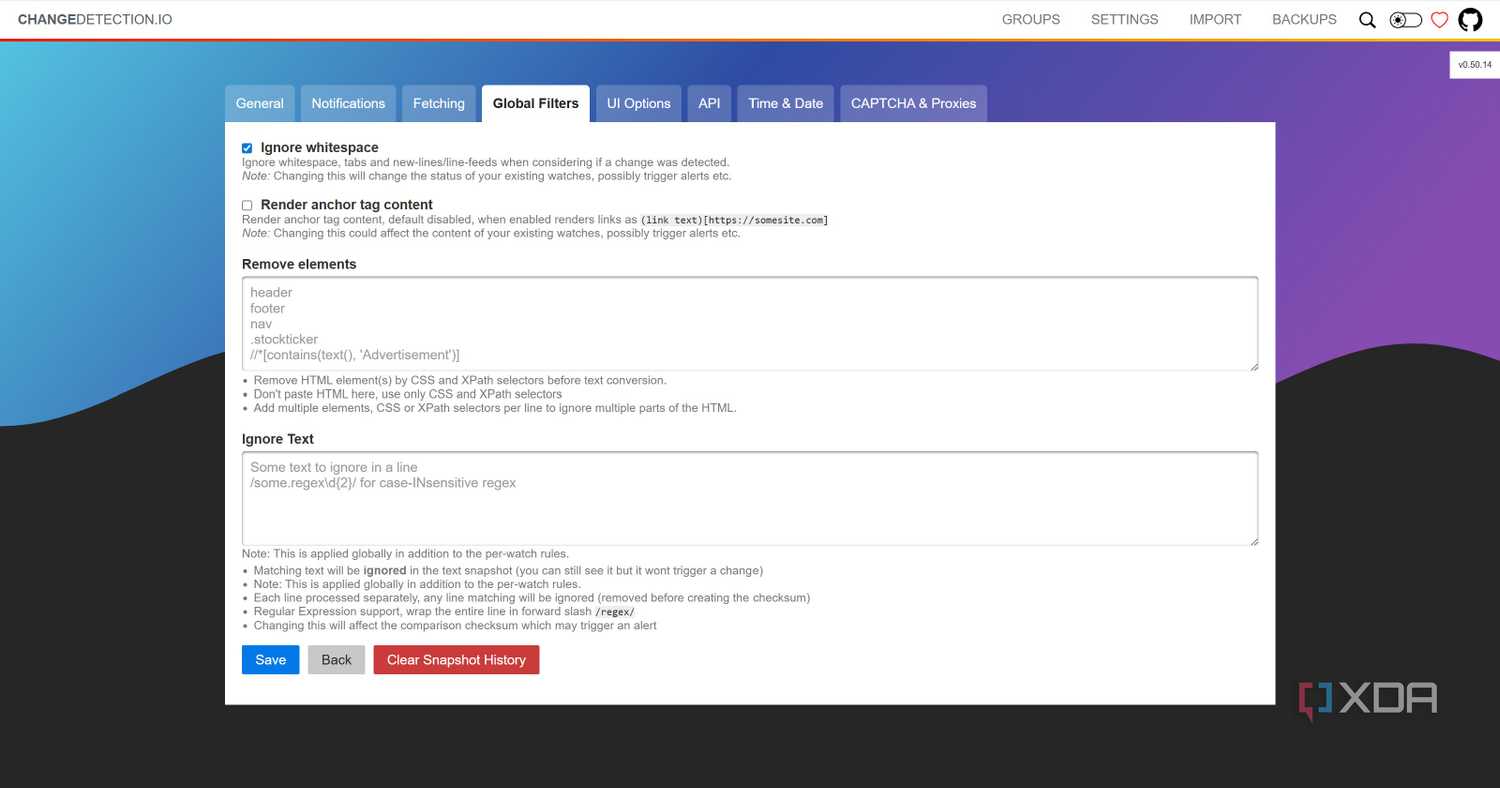Open the BACKUPS menu item
The image size is (1500, 788).
pyautogui.click(x=1304, y=19)
